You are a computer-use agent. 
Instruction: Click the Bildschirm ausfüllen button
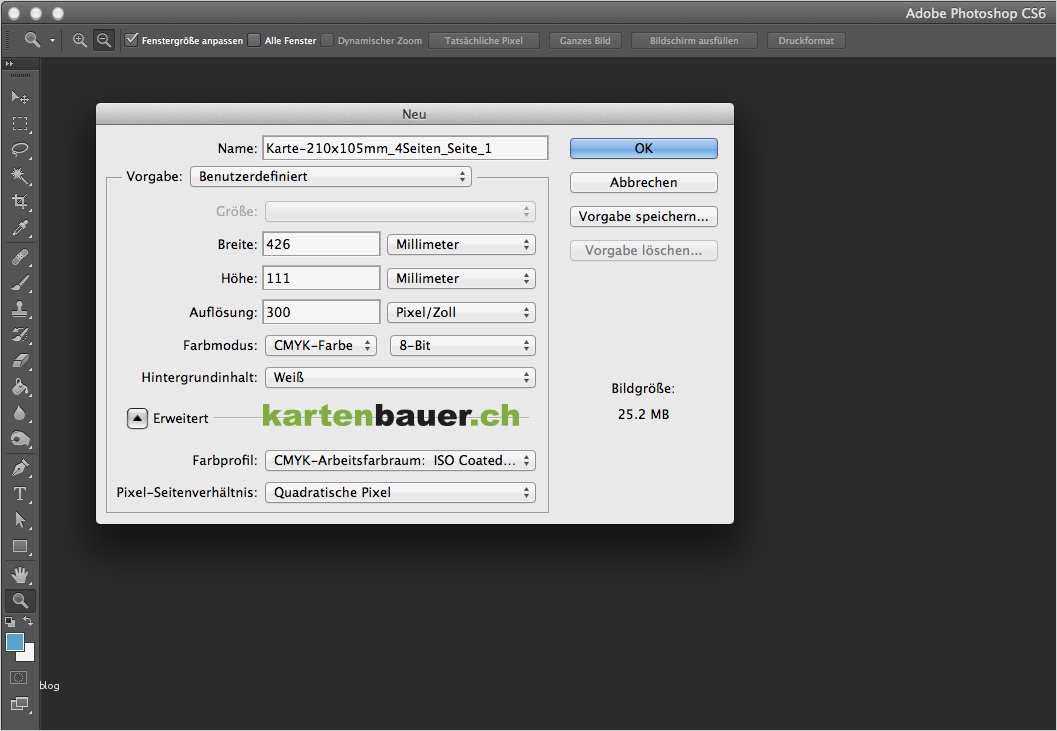point(694,40)
